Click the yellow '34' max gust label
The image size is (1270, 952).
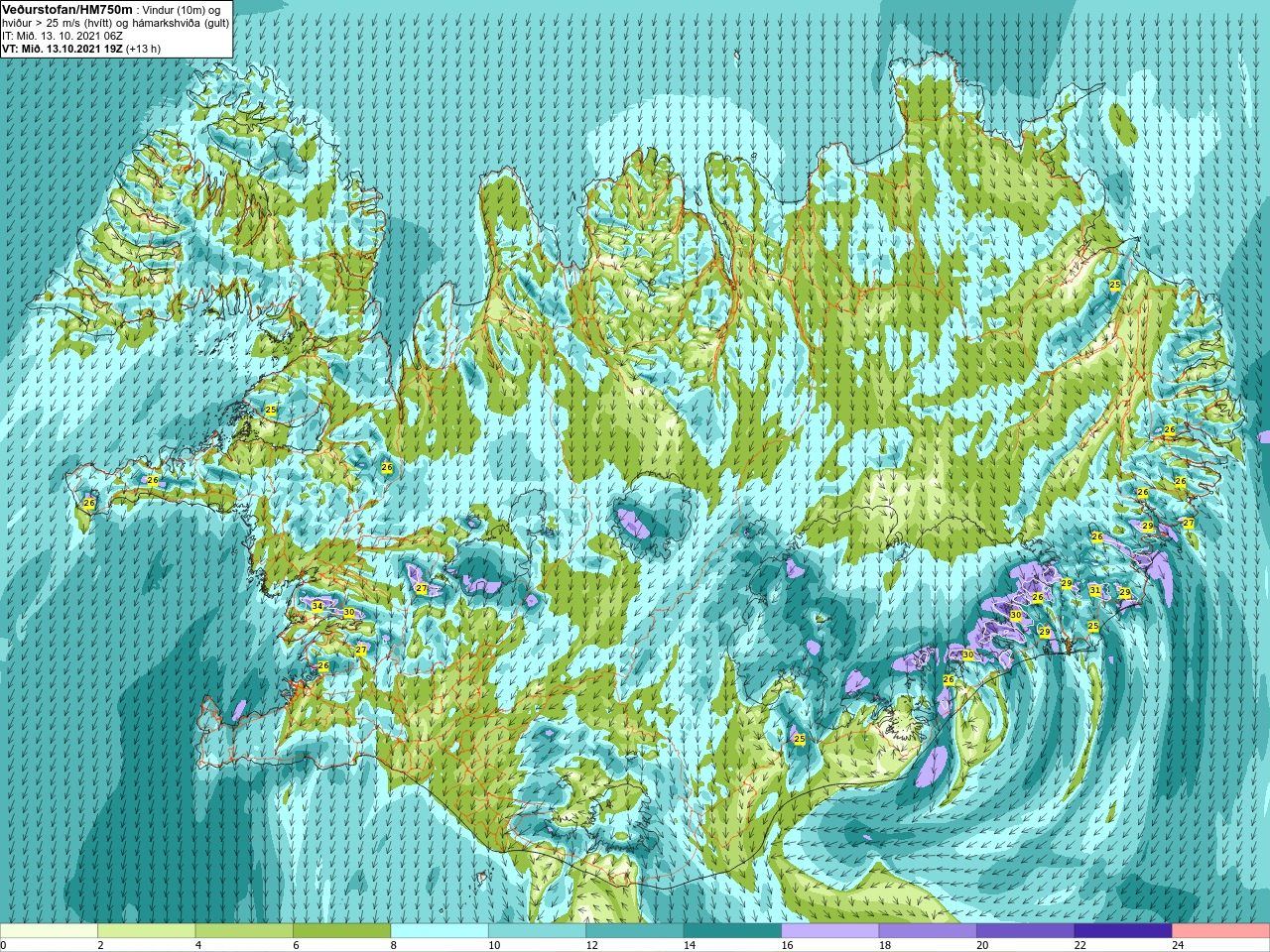[317, 606]
